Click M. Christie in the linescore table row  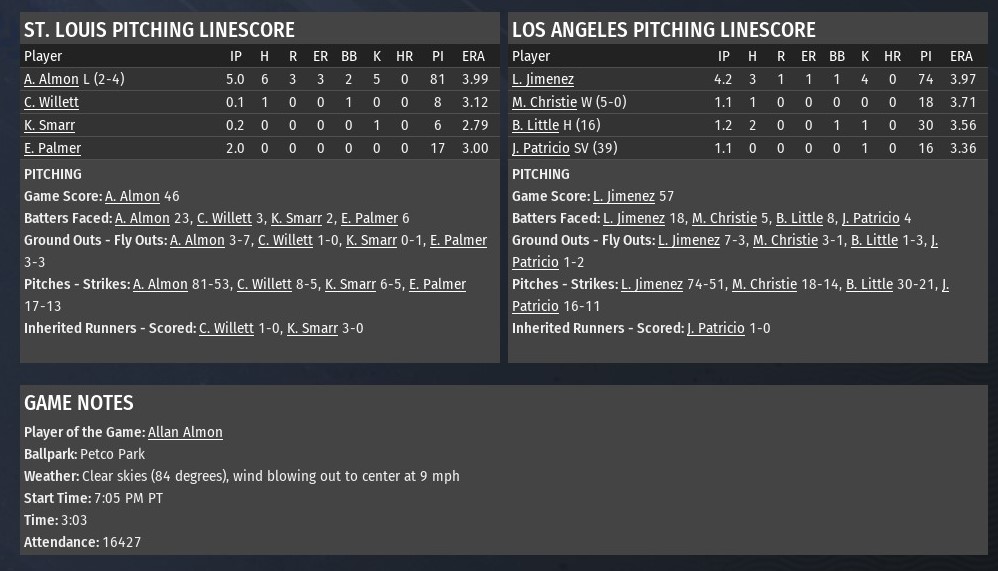(x=544, y=102)
